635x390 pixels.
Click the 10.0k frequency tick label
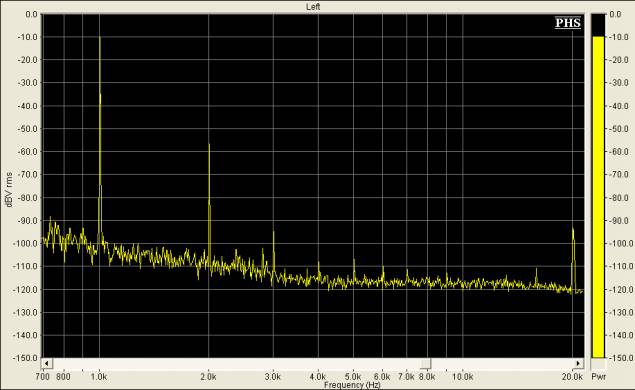462,377
